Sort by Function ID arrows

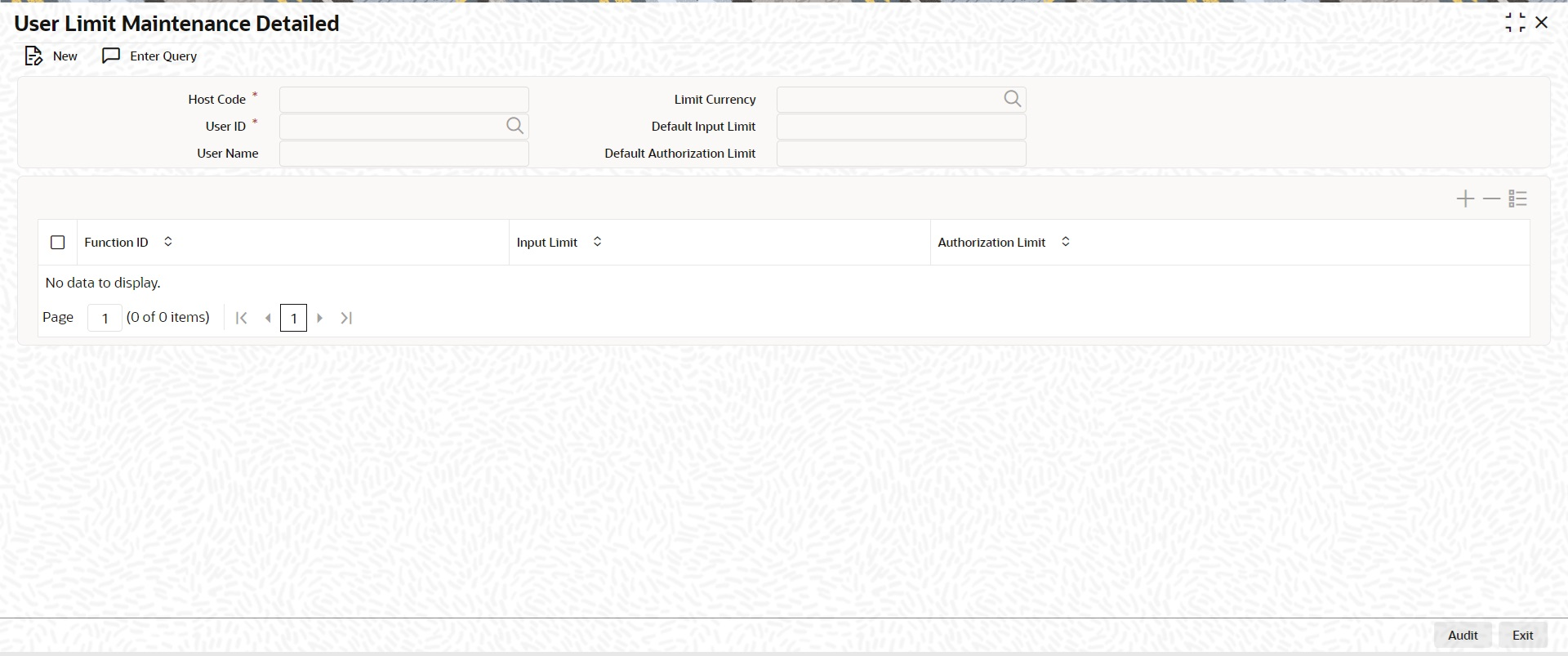pos(168,242)
